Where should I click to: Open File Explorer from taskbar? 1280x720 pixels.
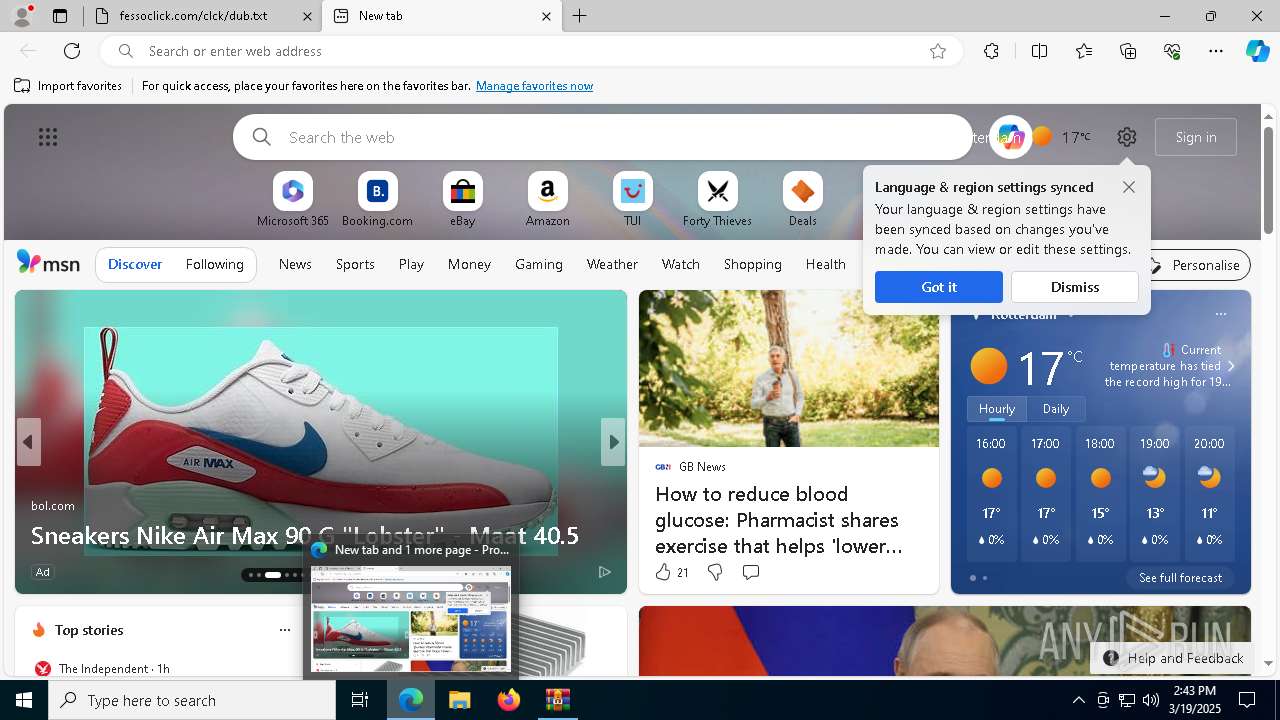[459, 700]
